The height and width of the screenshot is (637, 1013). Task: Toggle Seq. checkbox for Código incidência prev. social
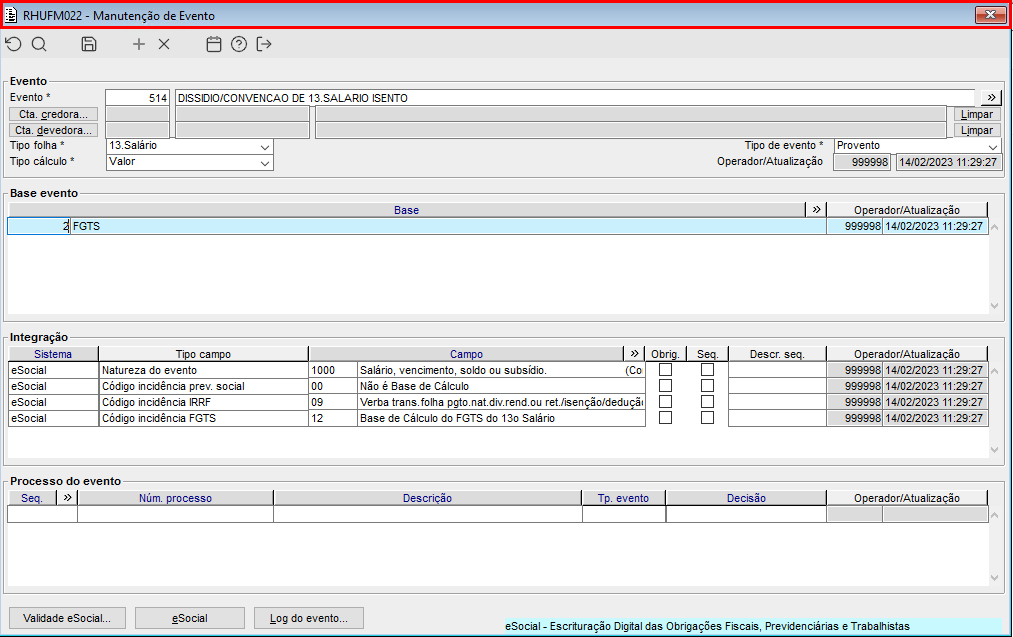707,386
